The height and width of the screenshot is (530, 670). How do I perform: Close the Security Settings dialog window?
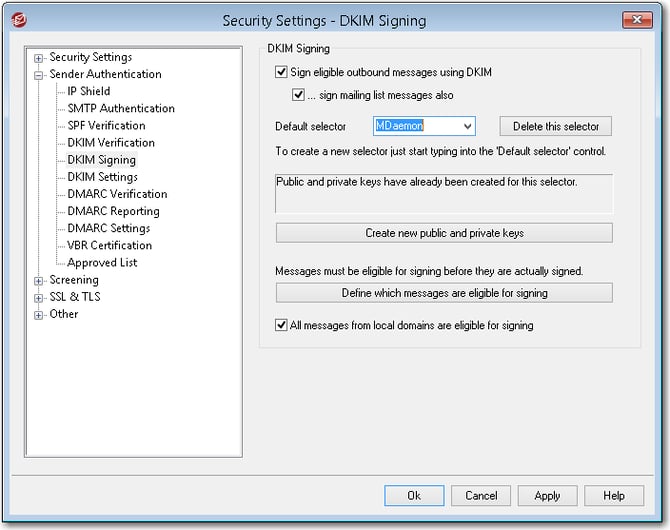637,20
